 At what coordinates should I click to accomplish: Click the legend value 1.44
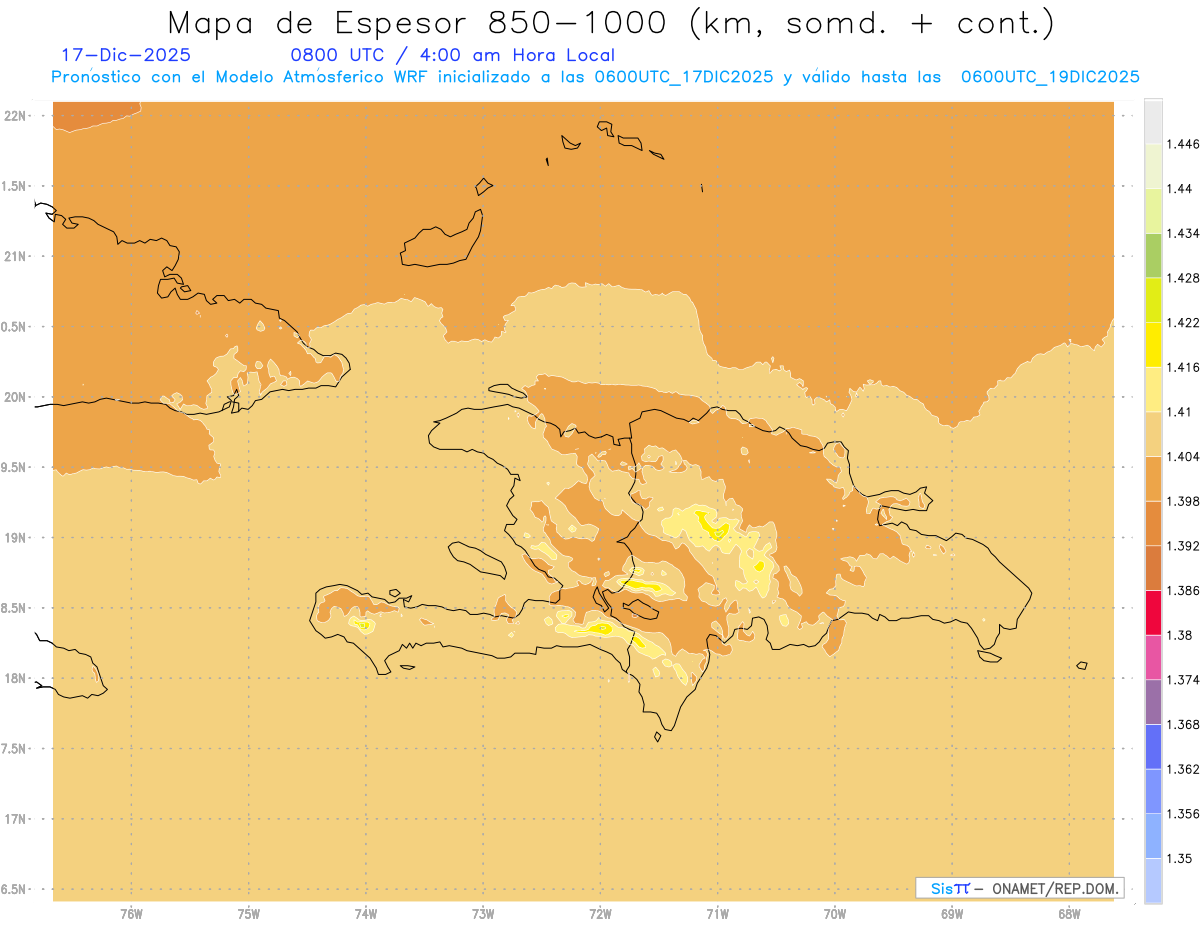[1178, 188]
